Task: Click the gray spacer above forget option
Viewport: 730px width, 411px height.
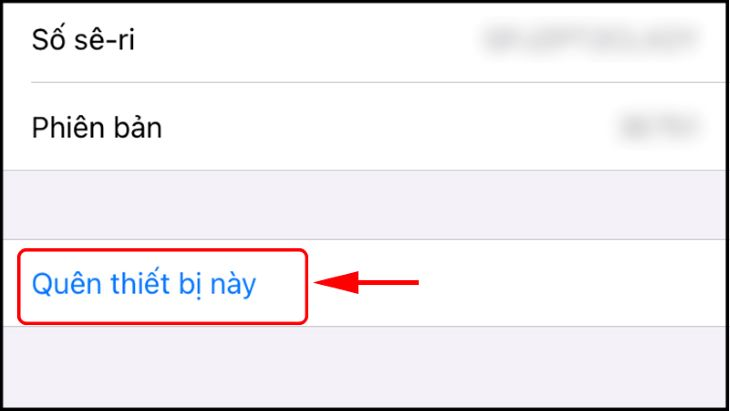Action: 365,205
